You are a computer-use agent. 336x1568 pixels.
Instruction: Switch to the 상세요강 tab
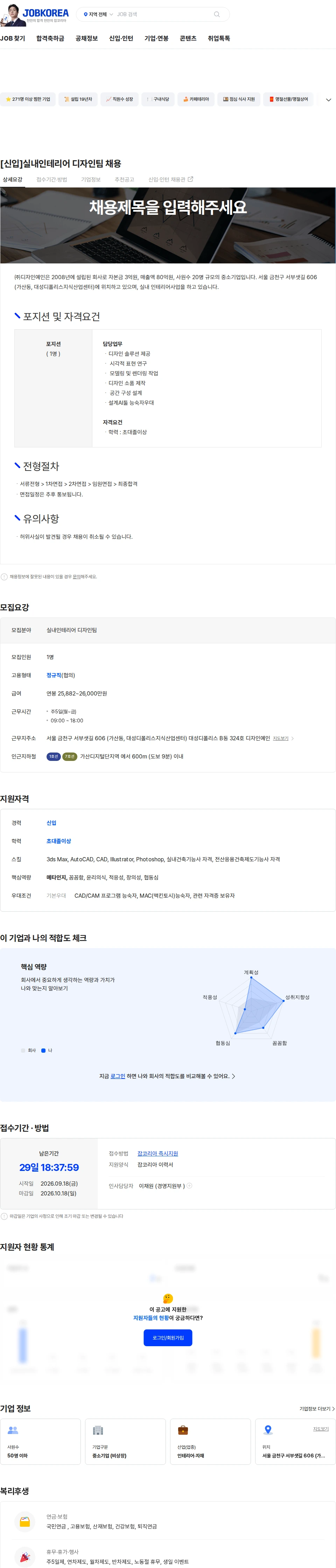pyautogui.click(x=12, y=179)
